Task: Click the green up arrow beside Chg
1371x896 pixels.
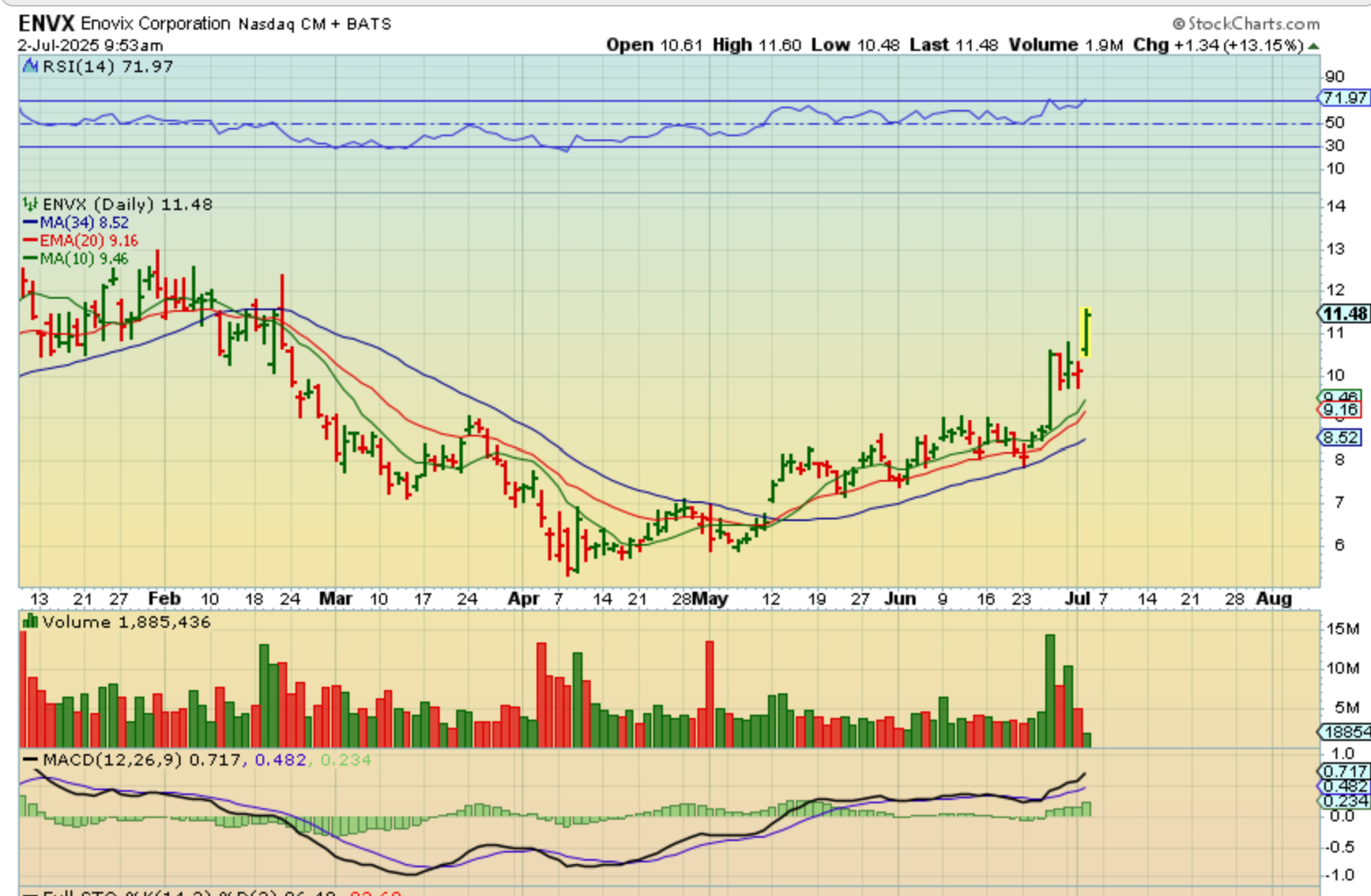Action: (1314, 46)
